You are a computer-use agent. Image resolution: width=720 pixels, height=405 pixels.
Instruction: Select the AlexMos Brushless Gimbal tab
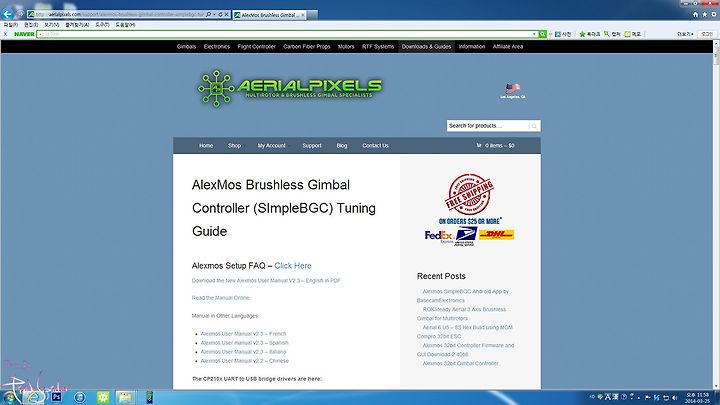pos(270,15)
